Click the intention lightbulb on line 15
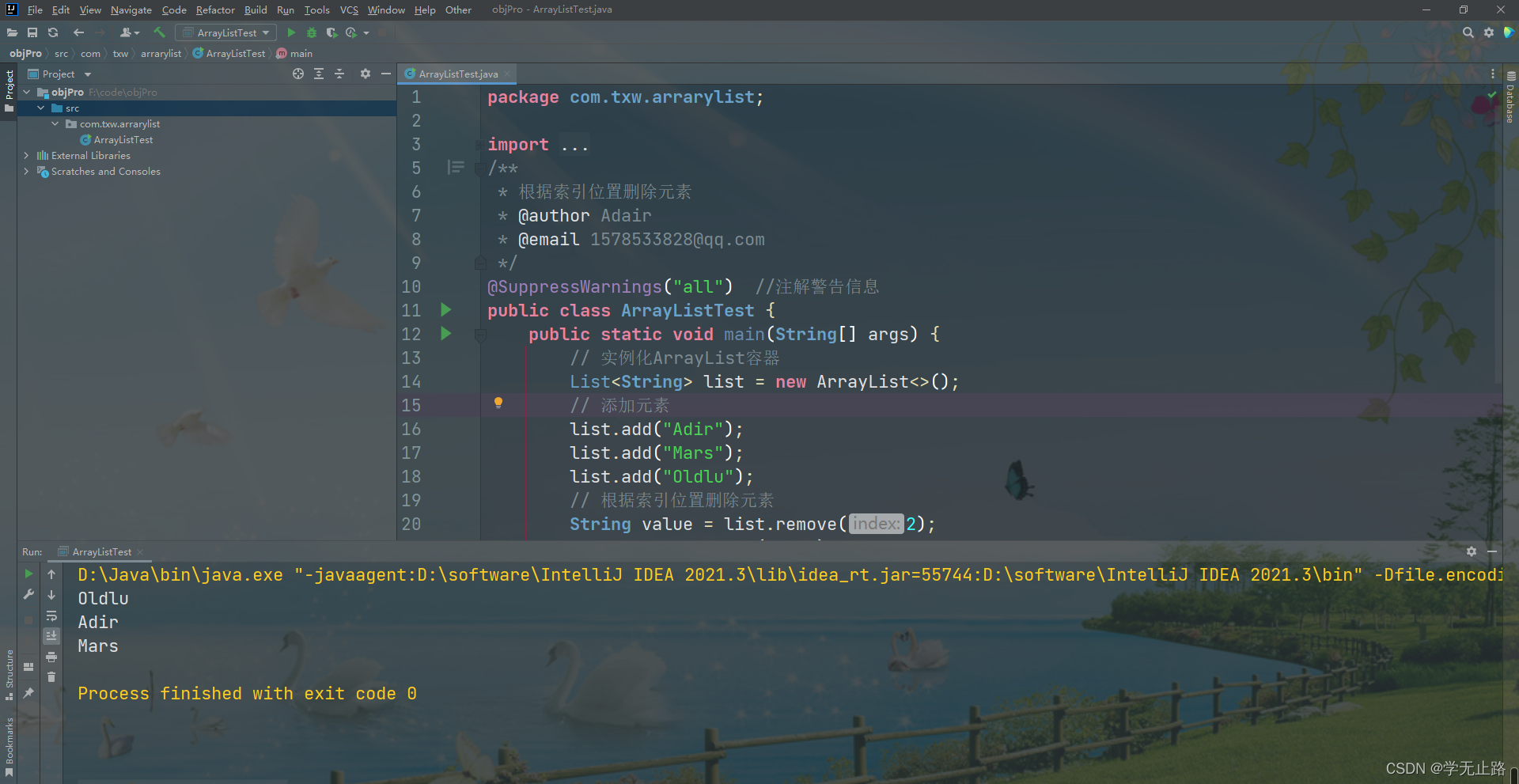The width and height of the screenshot is (1519, 784). [498, 403]
